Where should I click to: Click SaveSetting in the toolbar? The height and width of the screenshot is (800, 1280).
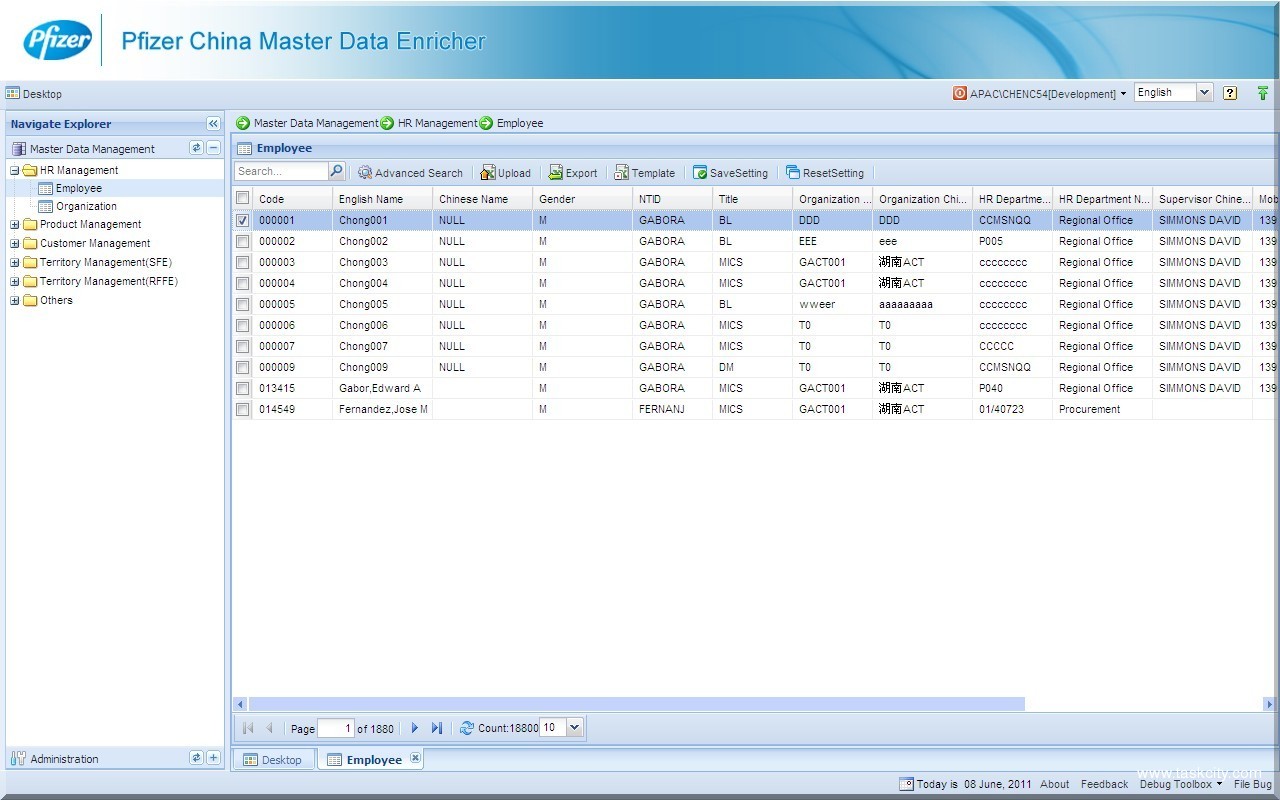click(x=730, y=173)
